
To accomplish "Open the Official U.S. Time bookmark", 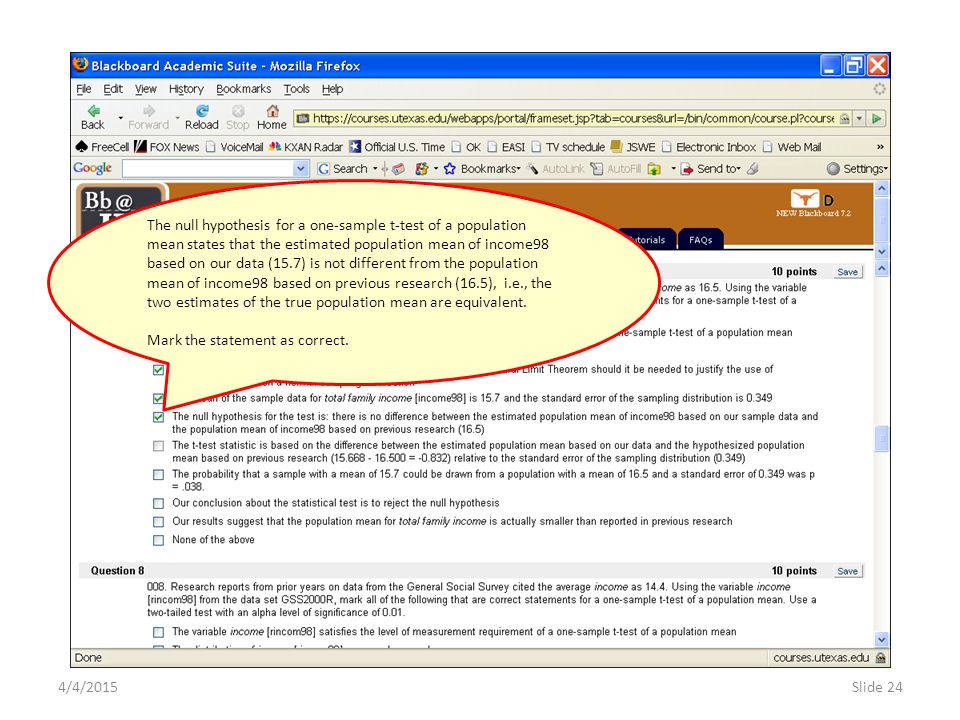I will [x=397, y=147].
